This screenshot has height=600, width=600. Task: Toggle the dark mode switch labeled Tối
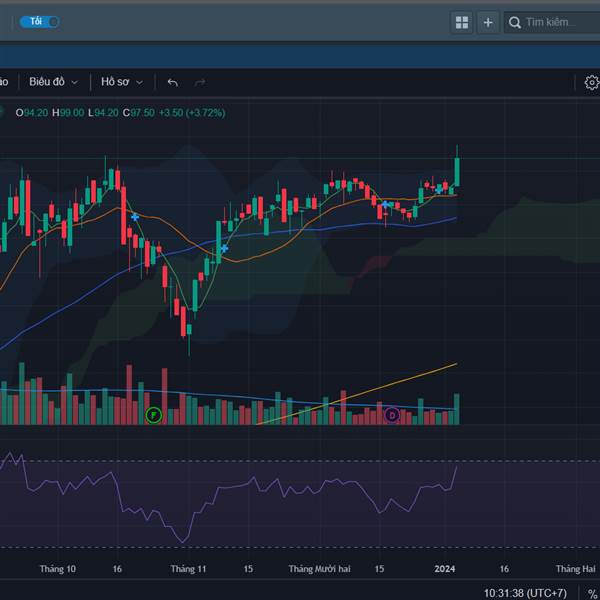39,22
